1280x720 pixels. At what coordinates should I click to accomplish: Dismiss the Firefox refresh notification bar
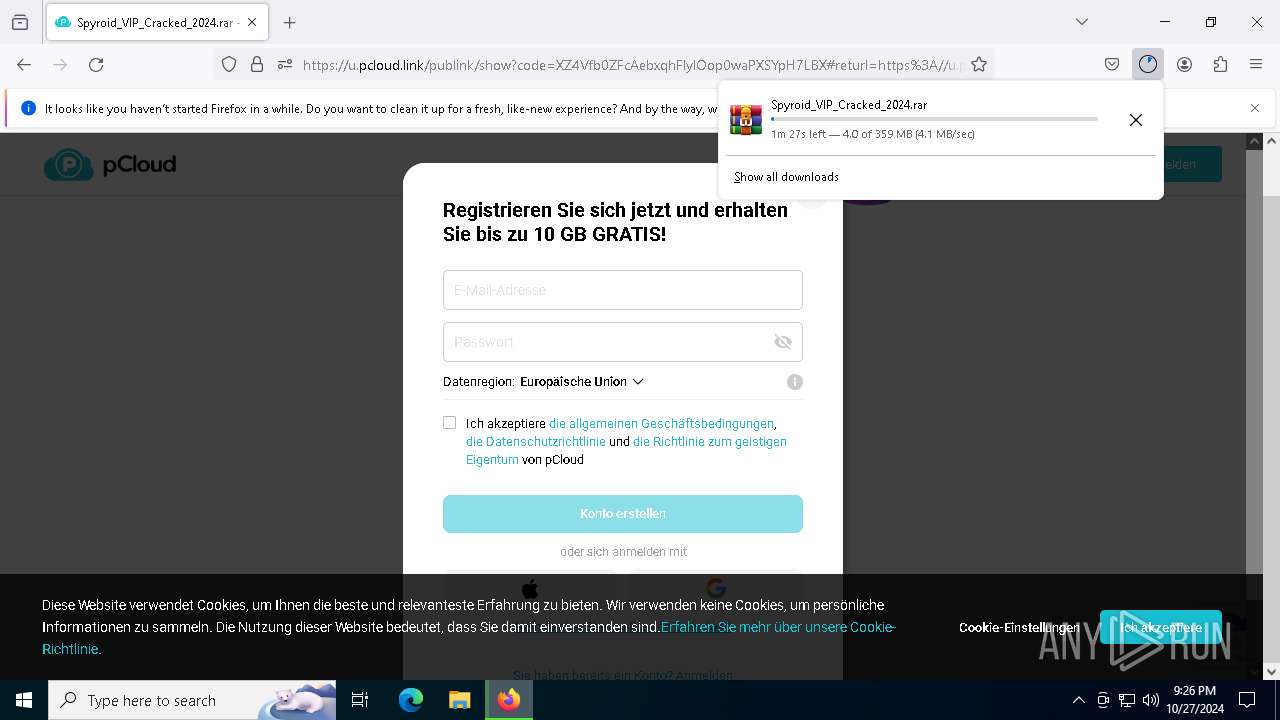1255,108
